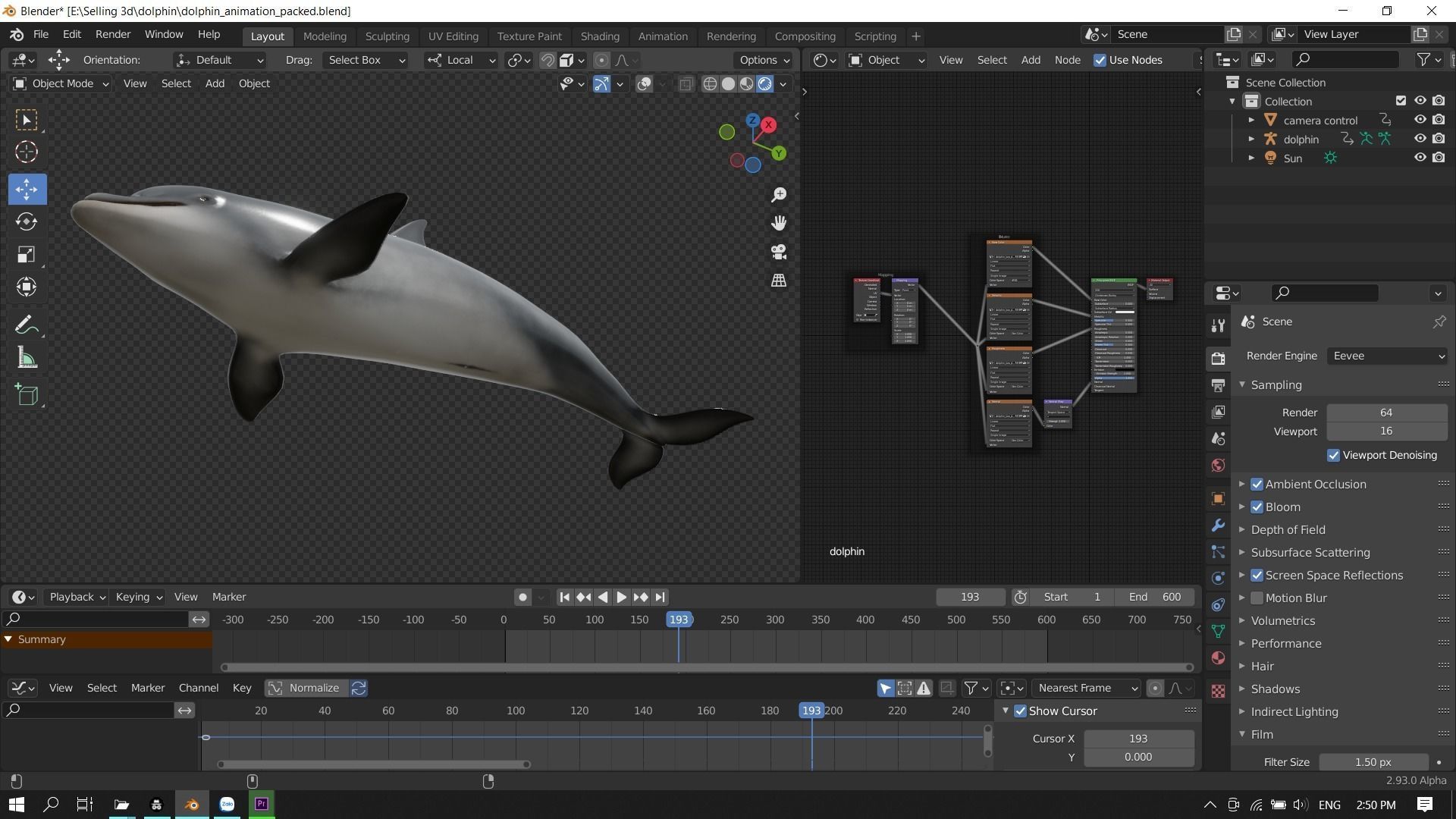The image size is (1456, 819).
Task: Uncheck Screen Space Reflections
Action: point(1257,575)
